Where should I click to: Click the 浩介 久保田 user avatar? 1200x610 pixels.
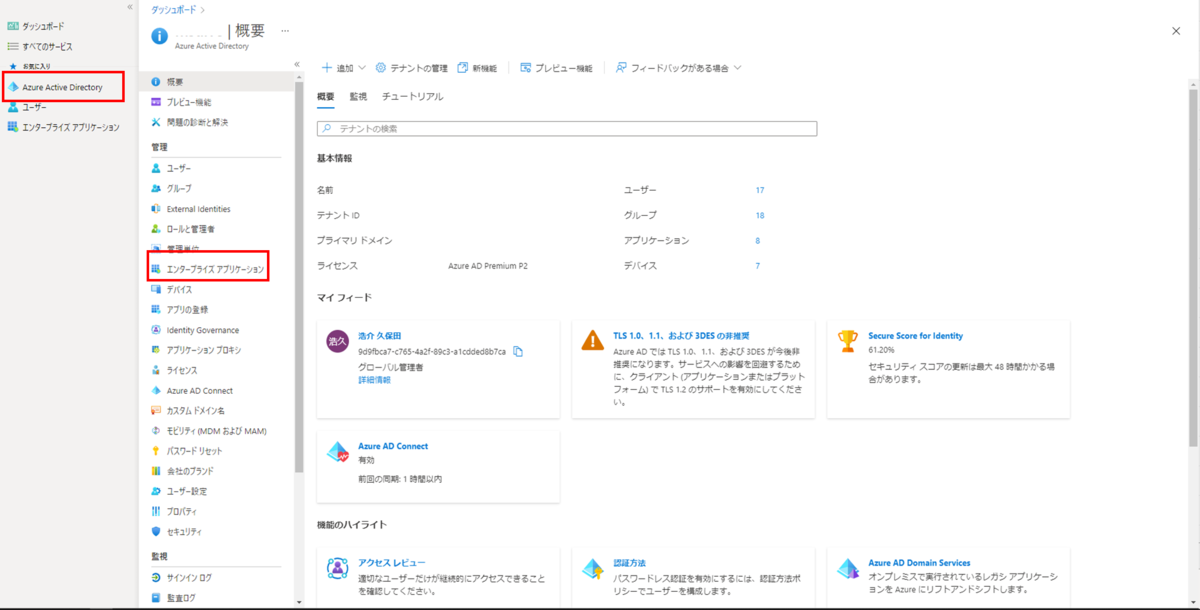coord(336,343)
